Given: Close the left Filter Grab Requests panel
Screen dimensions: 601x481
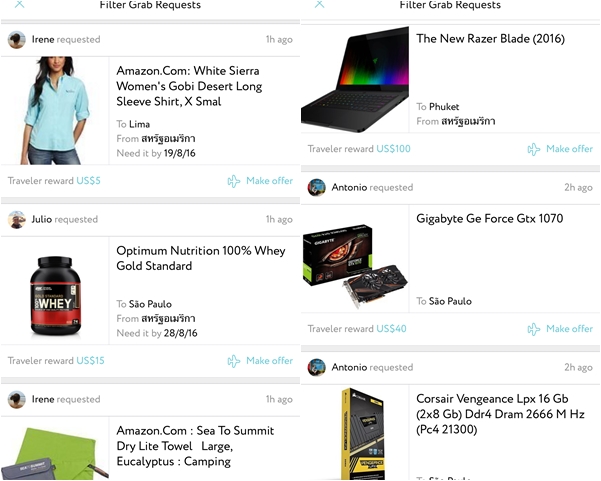Looking at the screenshot, I should coord(20,4).
